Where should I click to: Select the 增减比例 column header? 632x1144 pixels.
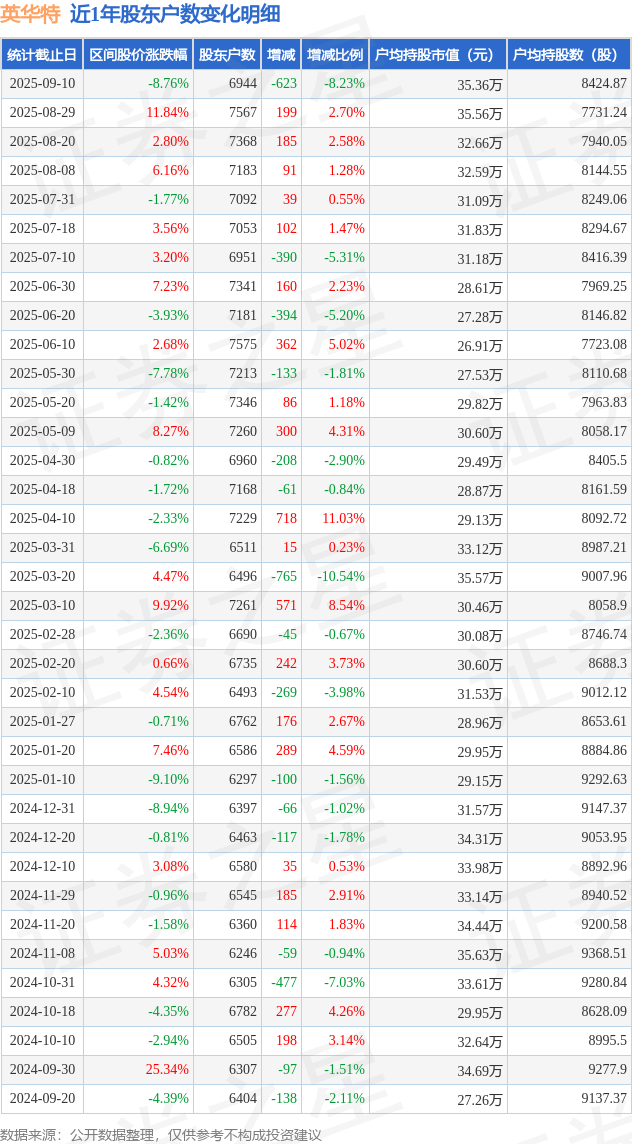(x=335, y=55)
